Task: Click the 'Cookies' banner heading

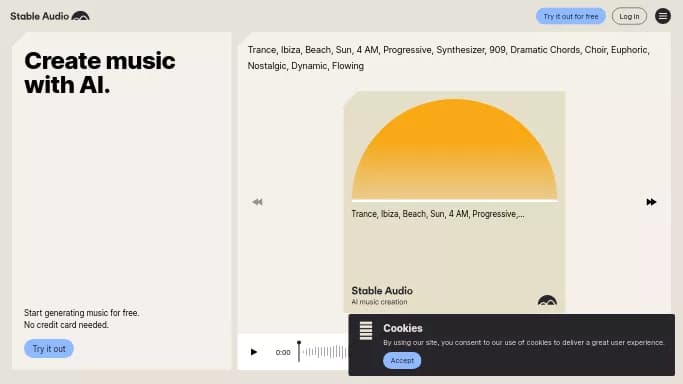Action: pos(403,328)
